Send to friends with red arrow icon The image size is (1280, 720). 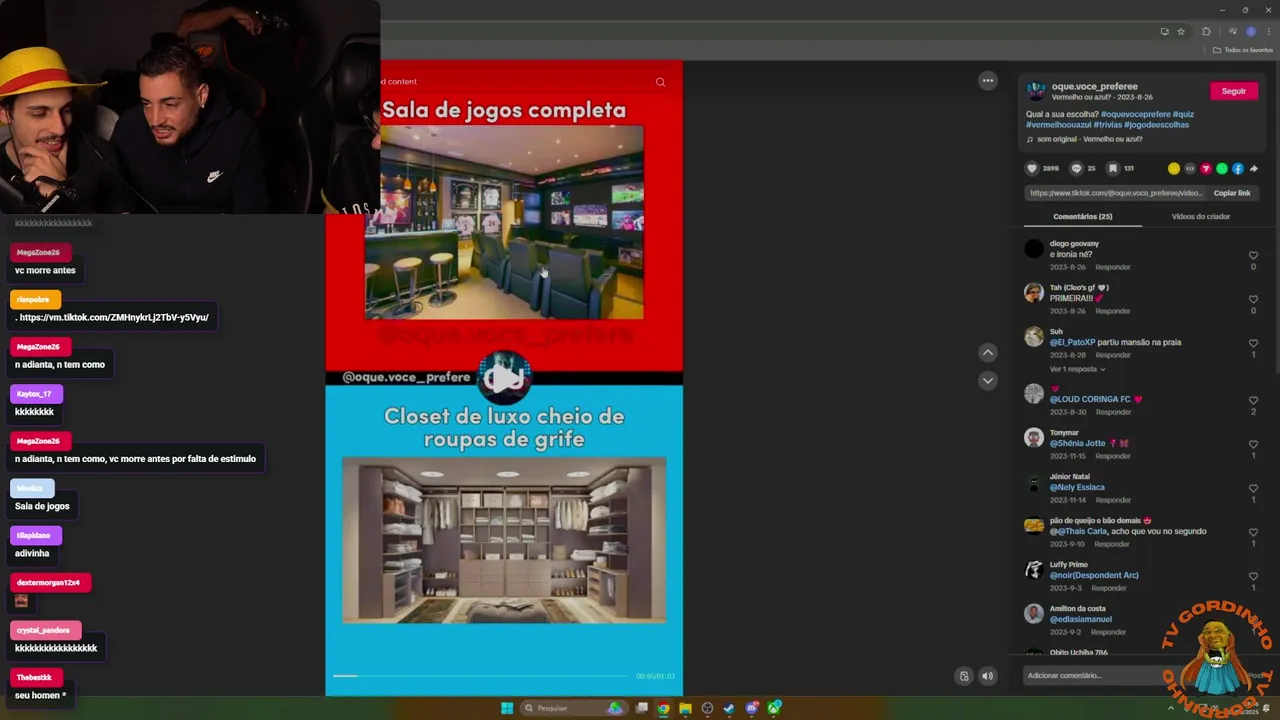point(1206,169)
